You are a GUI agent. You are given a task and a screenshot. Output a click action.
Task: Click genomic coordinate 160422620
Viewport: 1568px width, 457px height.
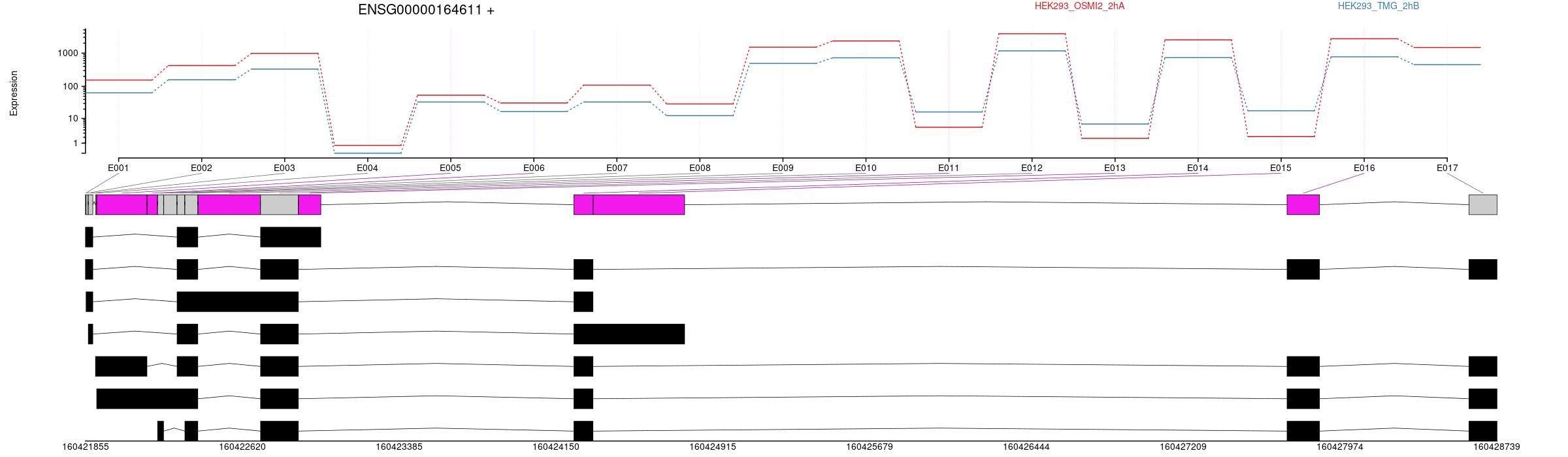[242, 447]
